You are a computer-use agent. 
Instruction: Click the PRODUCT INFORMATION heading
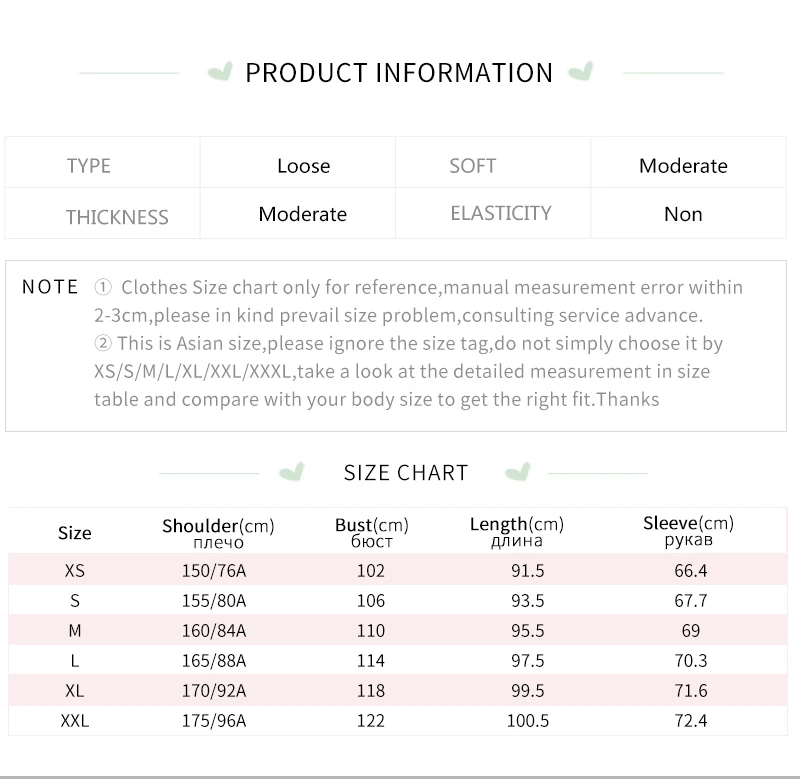point(399,72)
